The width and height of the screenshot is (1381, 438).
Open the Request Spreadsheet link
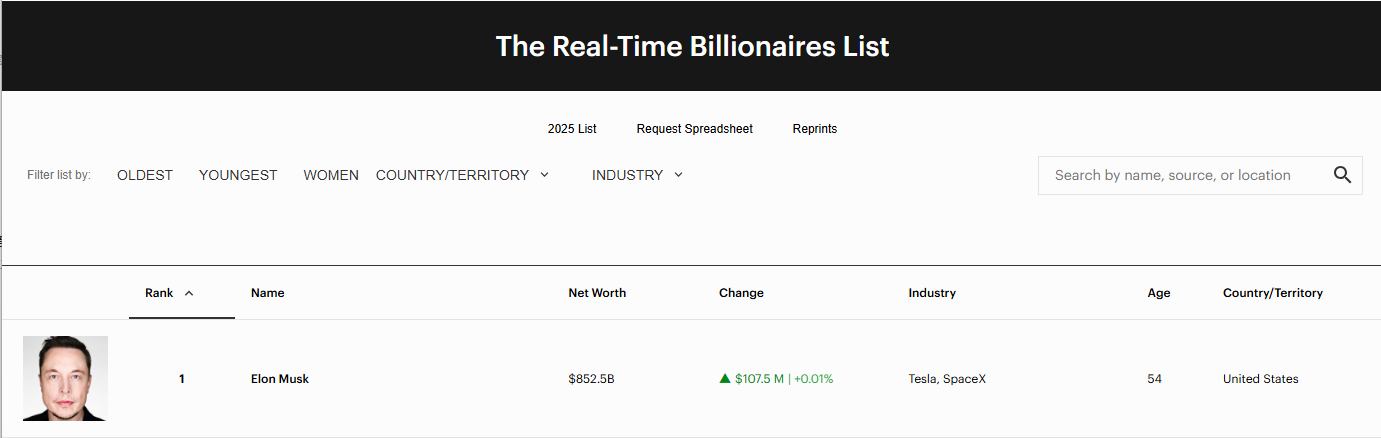(x=695, y=129)
